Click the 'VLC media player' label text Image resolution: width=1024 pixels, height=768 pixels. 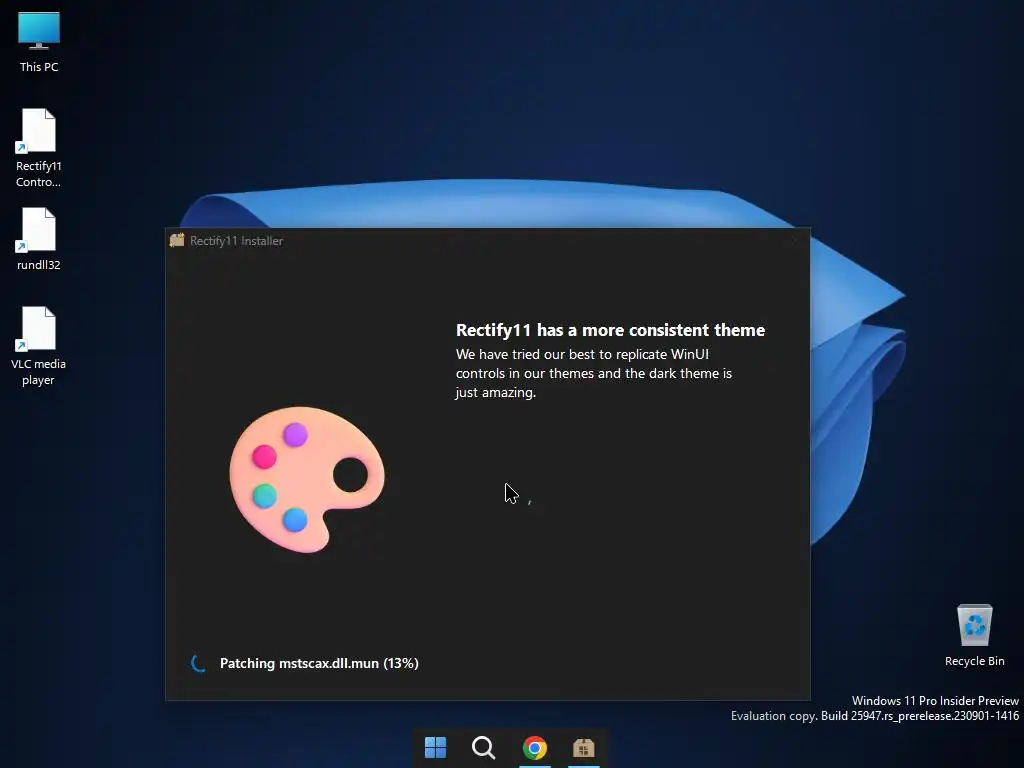tap(39, 372)
